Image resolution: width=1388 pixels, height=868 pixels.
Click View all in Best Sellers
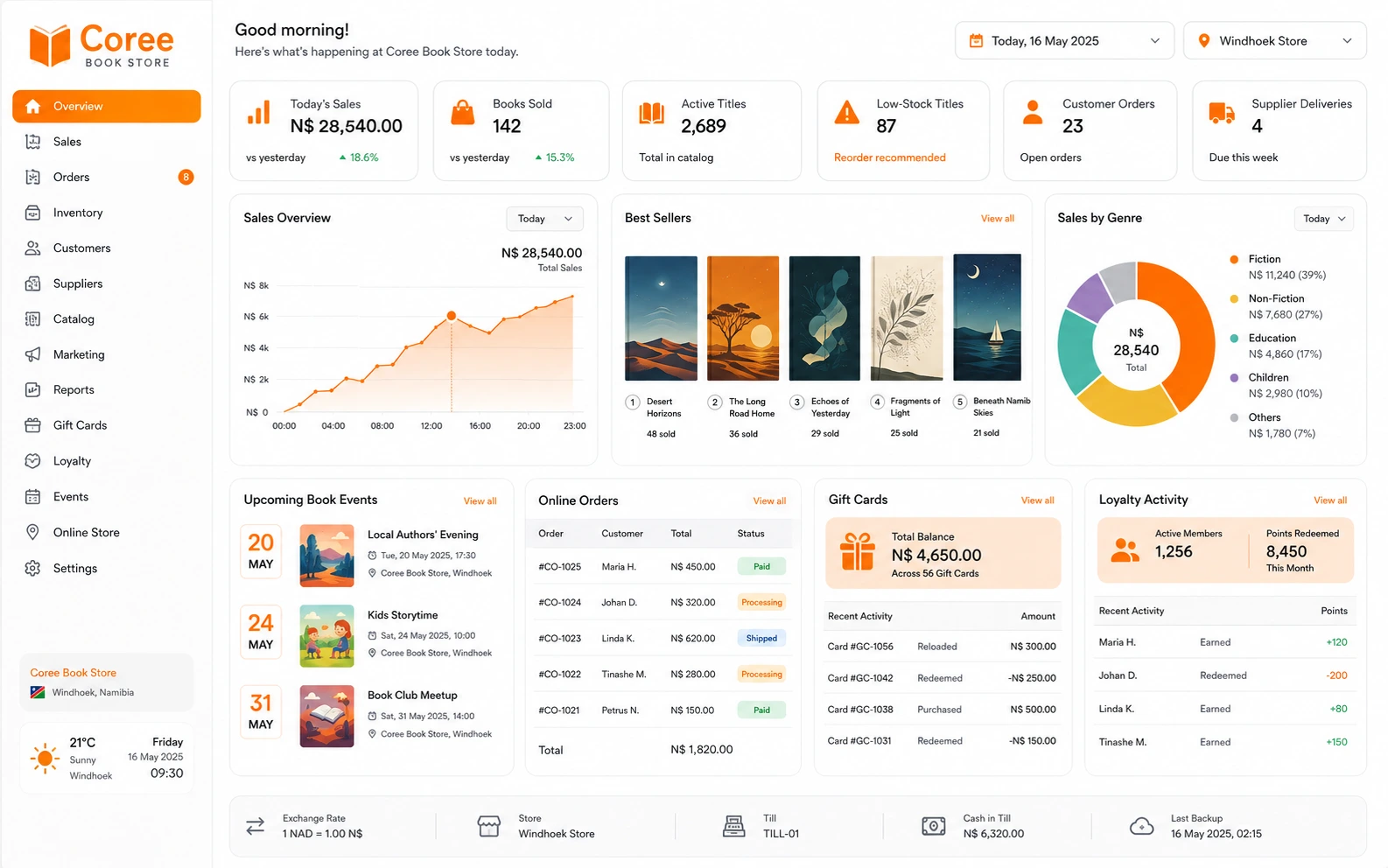click(x=998, y=219)
